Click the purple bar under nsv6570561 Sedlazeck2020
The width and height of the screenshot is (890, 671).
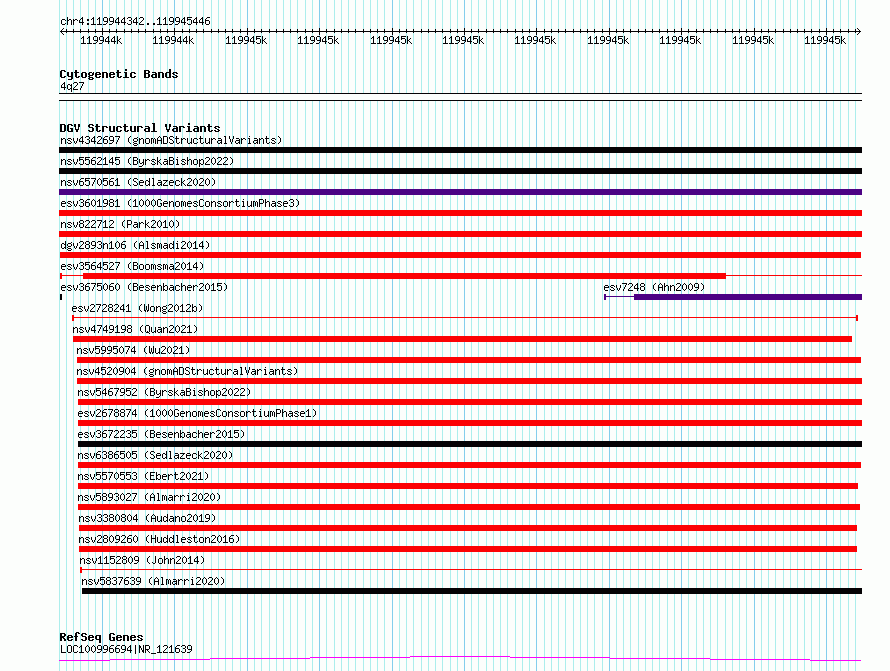coord(460,192)
